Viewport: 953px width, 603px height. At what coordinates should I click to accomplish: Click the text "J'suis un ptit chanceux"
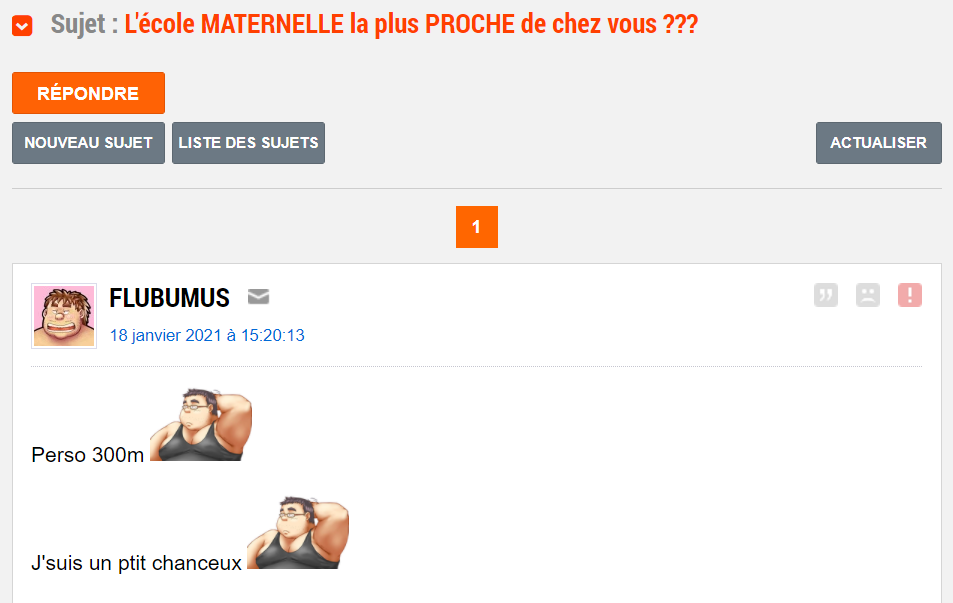click(x=136, y=563)
